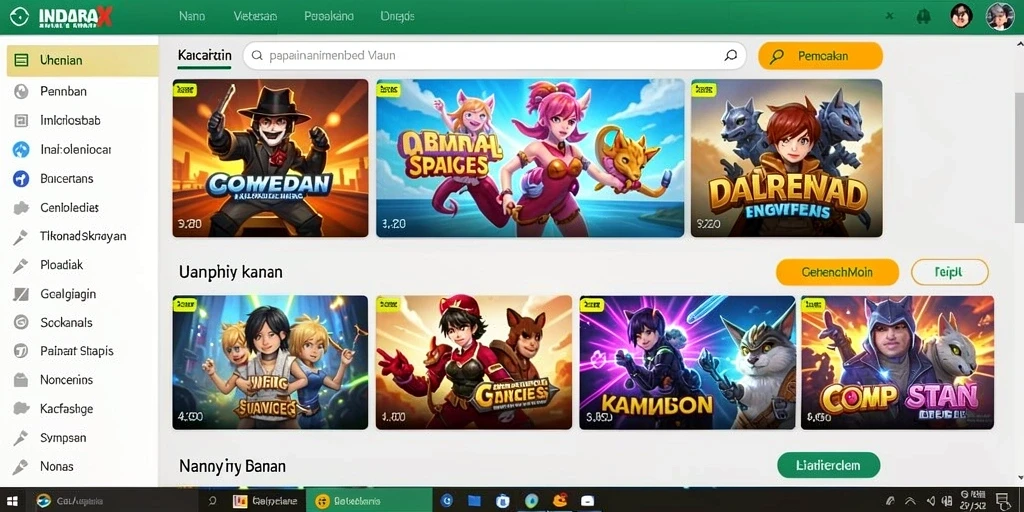Click the blue icon next to Boicertans
The width and height of the screenshot is (1024, 512).
click(21, 178)
